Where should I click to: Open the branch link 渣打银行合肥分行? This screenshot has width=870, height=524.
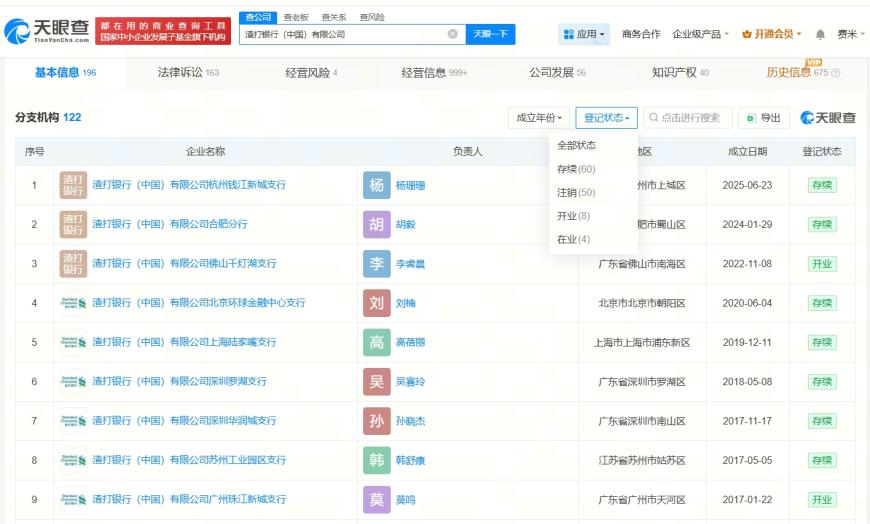[170, 224]
